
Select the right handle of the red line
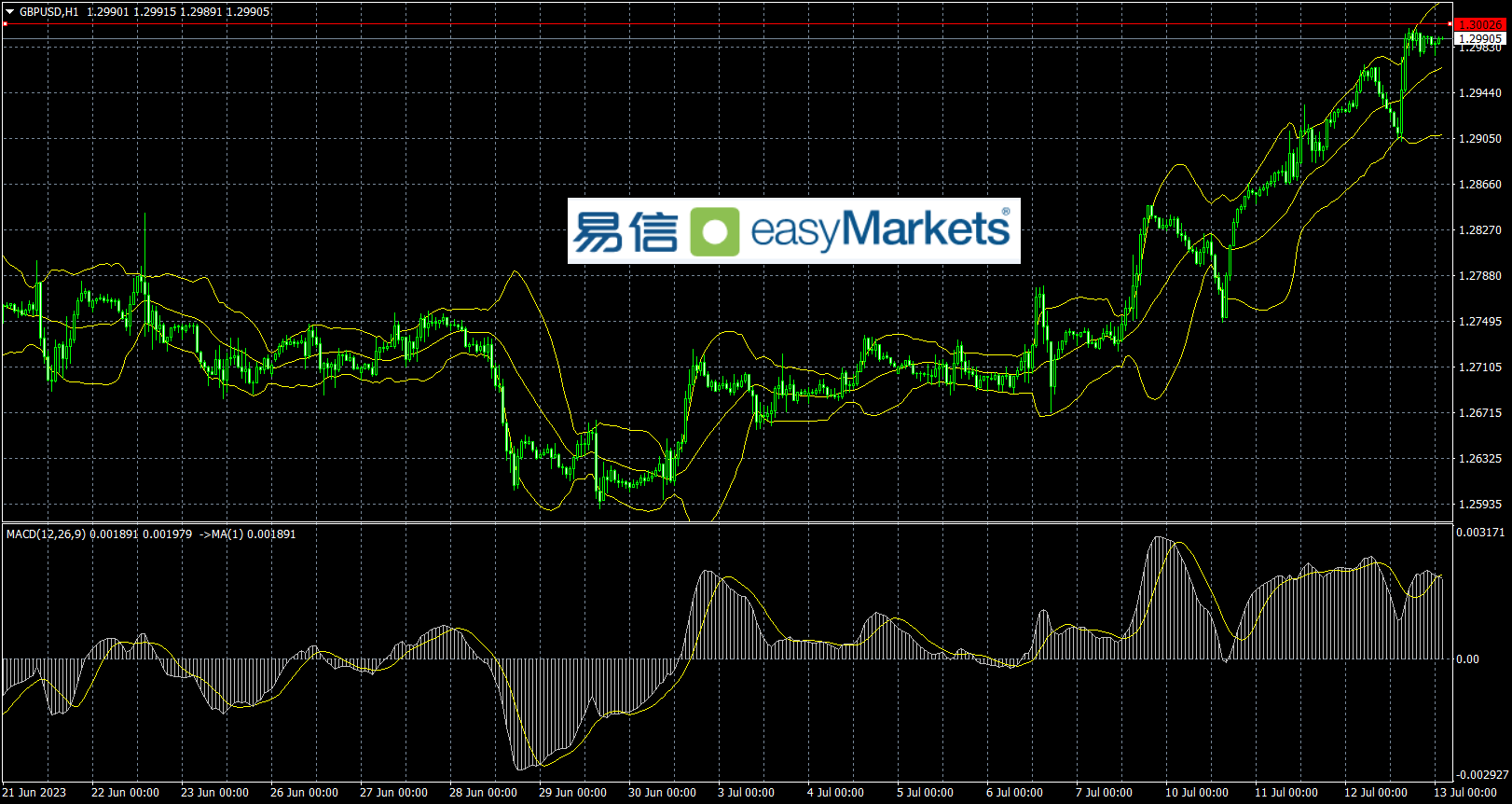click(x=1450, y=24)
